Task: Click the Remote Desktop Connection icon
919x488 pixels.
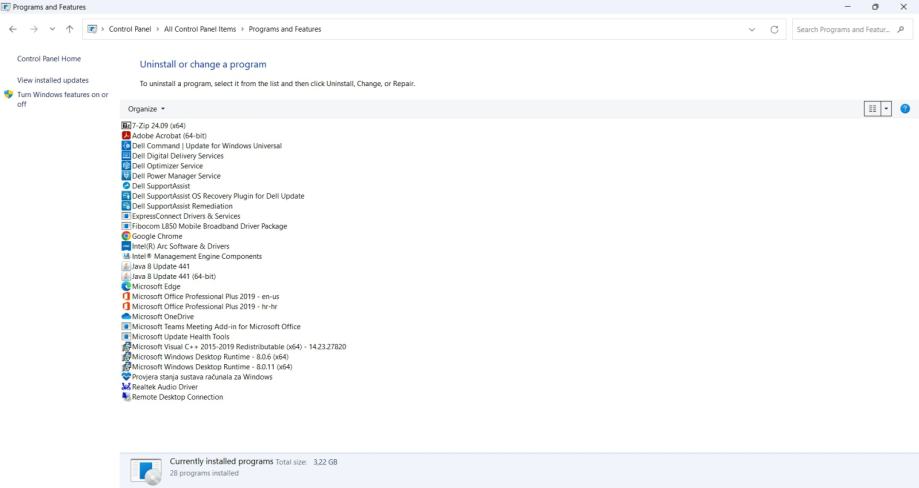Action: click(126, 397)
